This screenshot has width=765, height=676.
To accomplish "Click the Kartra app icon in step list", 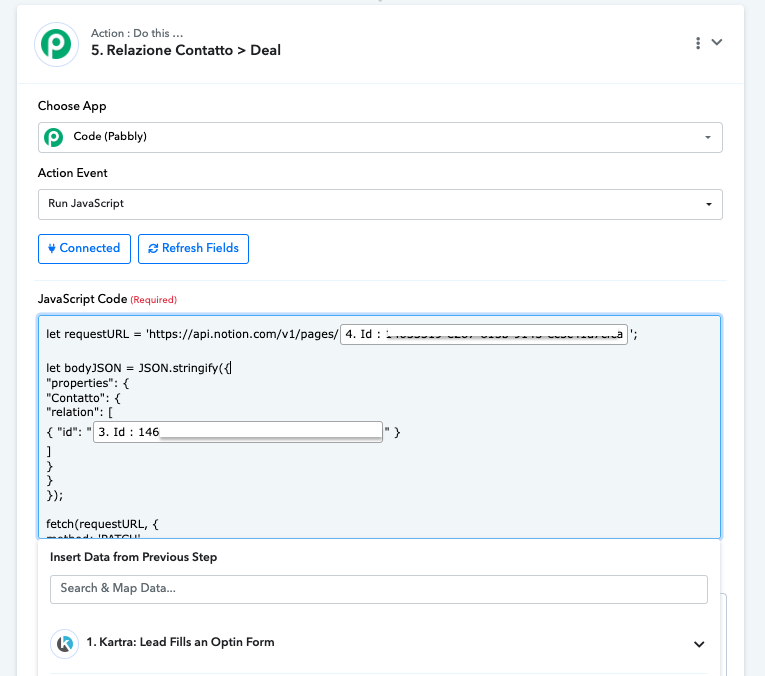I will click(x=65, y=644).
